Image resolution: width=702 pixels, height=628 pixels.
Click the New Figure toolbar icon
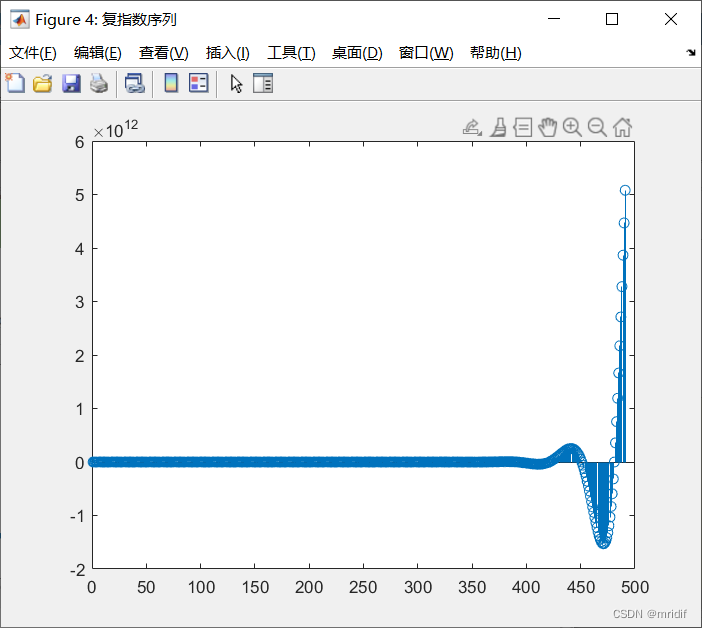click(x=15, y=83)
